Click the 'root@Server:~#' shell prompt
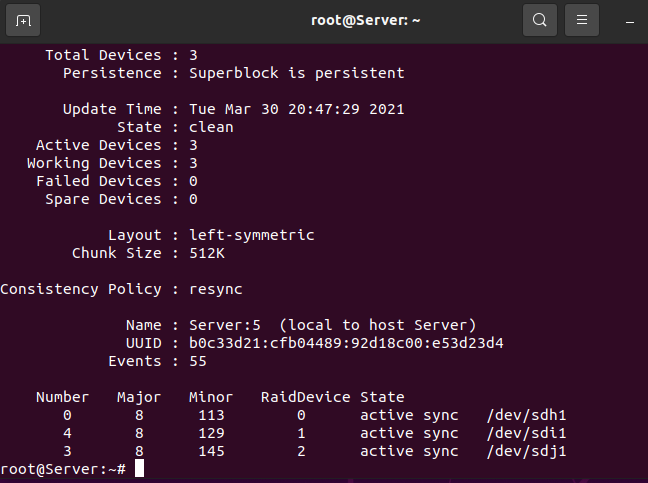Screen dimensions: 648x483 tap(63, 469)
